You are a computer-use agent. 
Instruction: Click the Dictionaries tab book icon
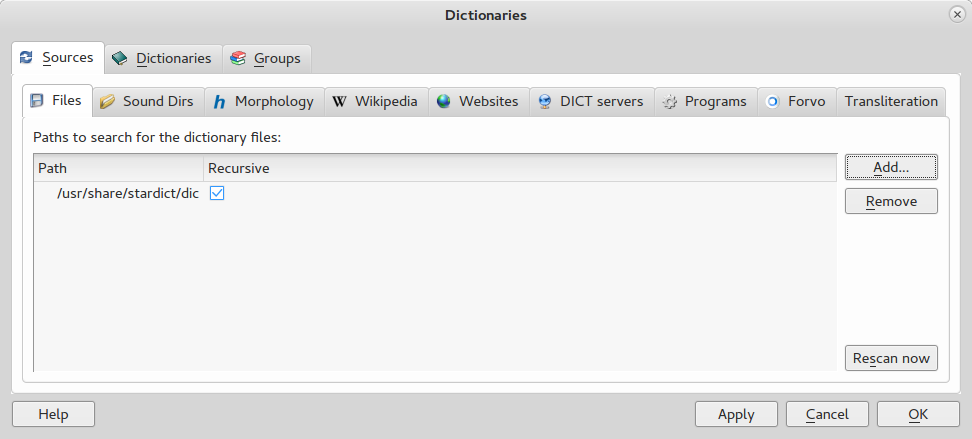(x=120, y=58)
